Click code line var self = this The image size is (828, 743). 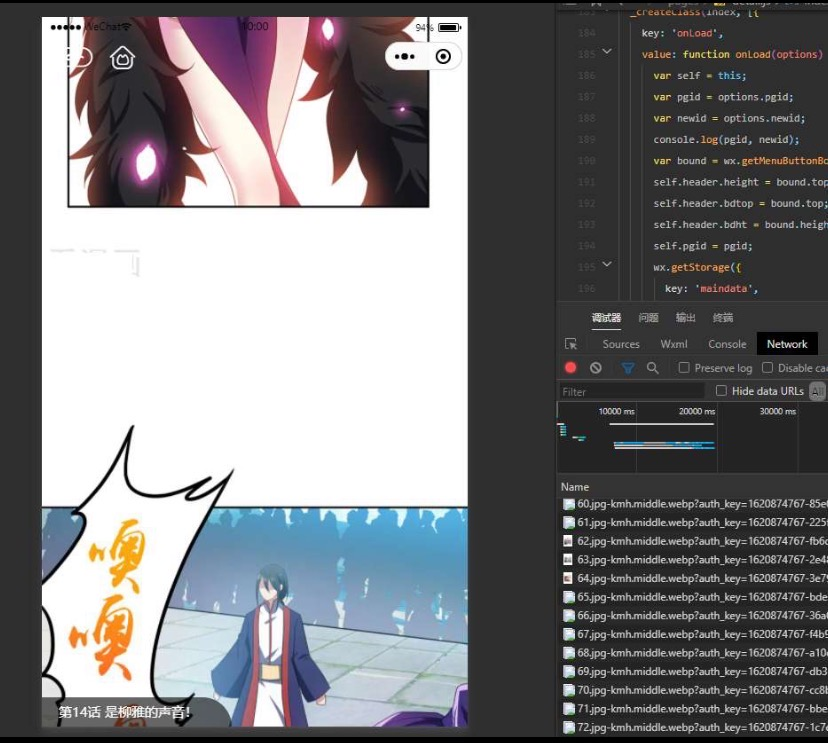click(x=700, y=76)
